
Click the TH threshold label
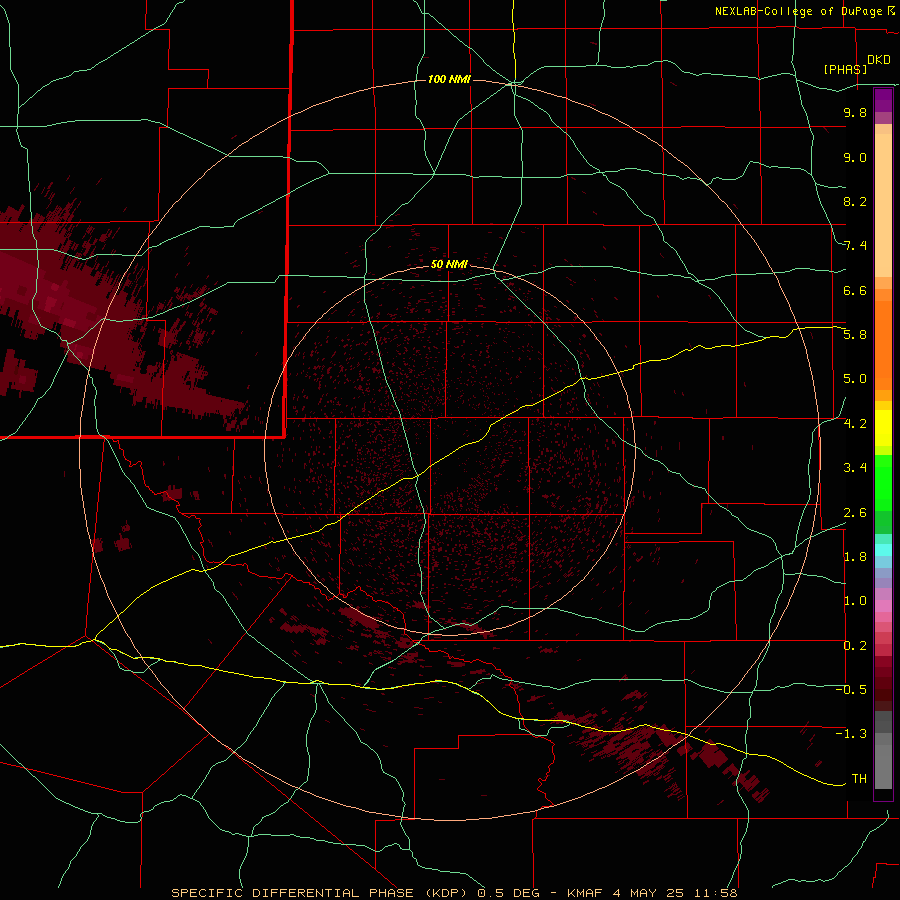[859, 779]
